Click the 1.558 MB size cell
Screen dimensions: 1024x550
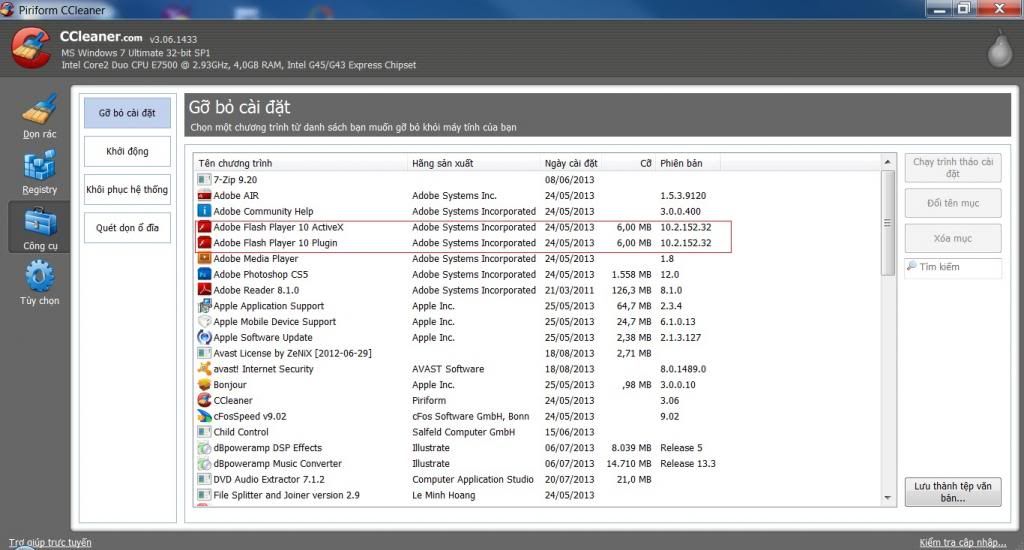click(632, 274)
